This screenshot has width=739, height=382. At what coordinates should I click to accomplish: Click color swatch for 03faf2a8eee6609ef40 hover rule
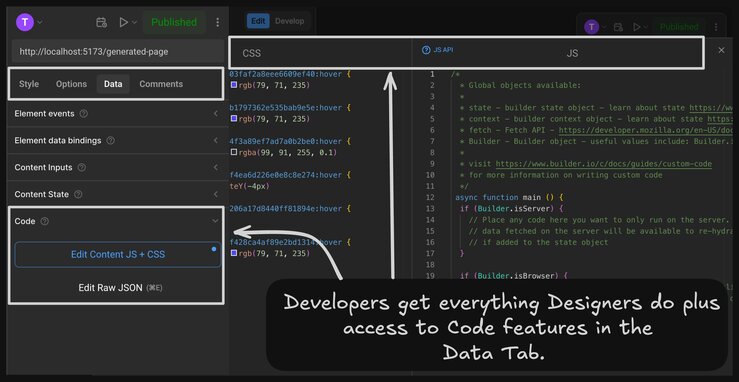pyautogui.click(x=233, y=85)
